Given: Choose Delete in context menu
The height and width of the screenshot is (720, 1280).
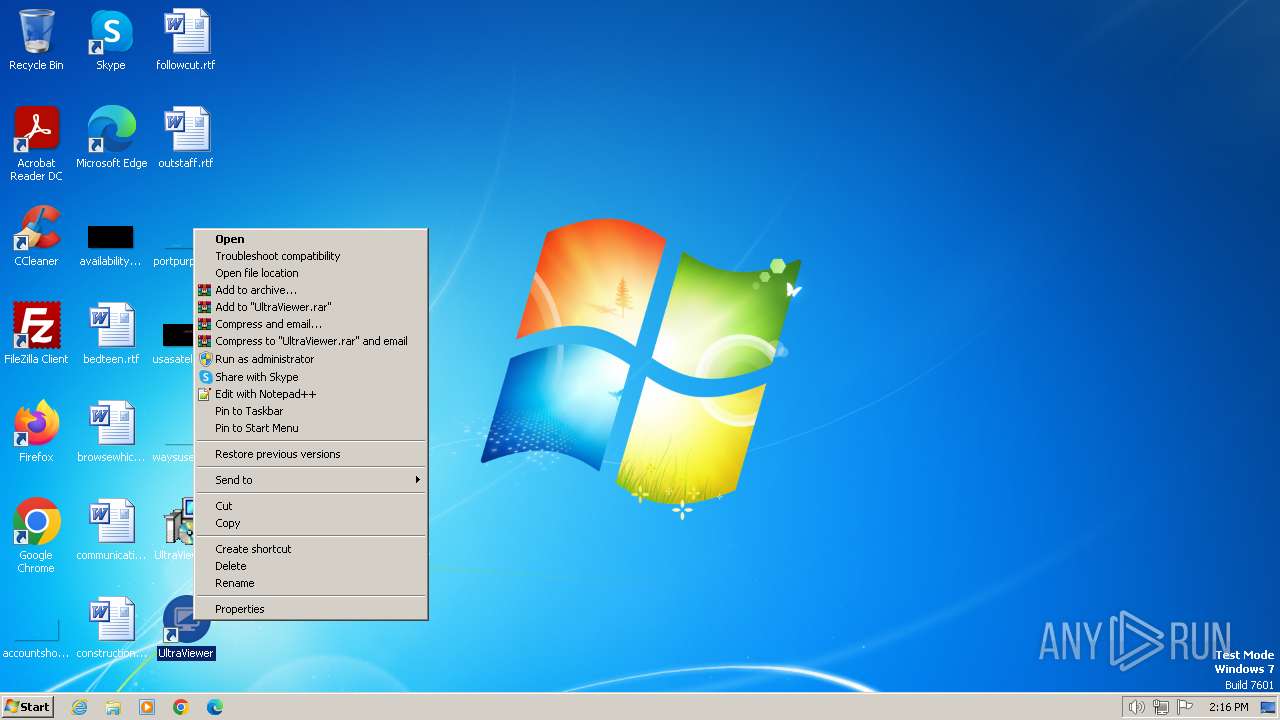Looking at the screenshot, I should click(311, 566).
